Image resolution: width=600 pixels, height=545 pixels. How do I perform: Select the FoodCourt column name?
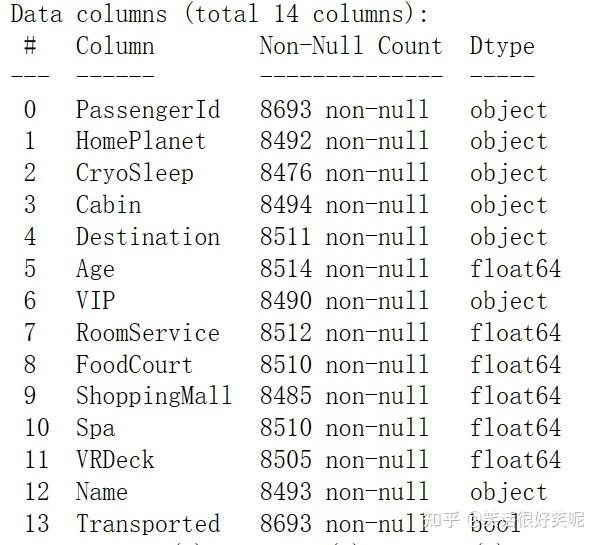(x=135, y=365)
